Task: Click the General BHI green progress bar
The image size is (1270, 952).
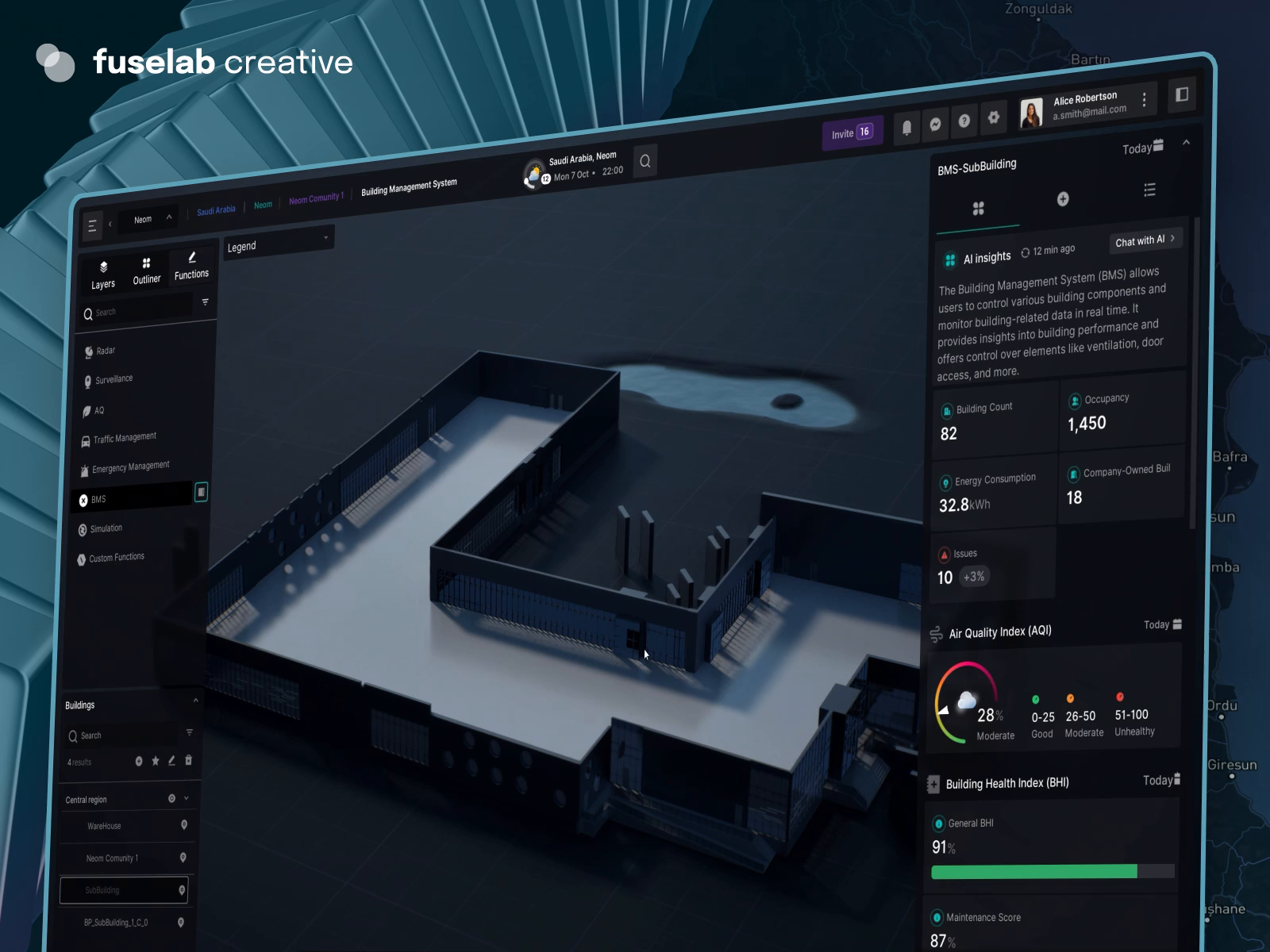Action: pyautogui.click(x=1033, y=872)
